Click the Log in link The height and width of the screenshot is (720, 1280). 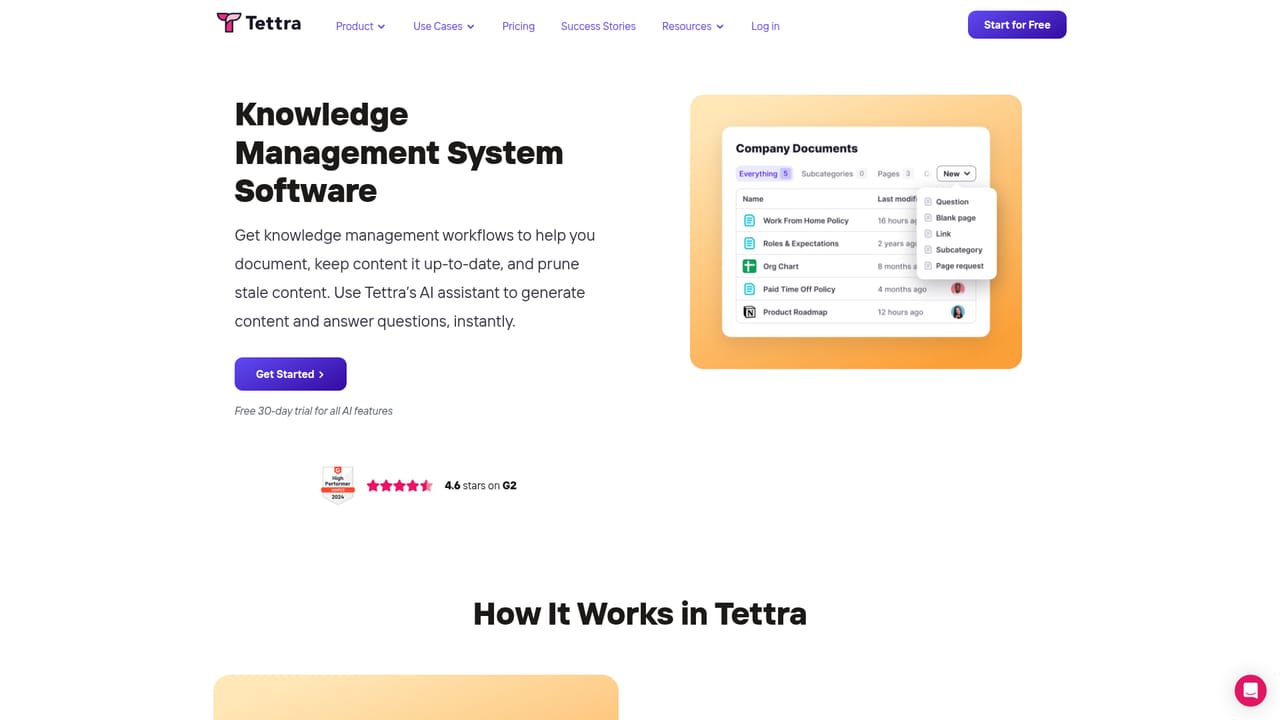(x=765, y=26)
